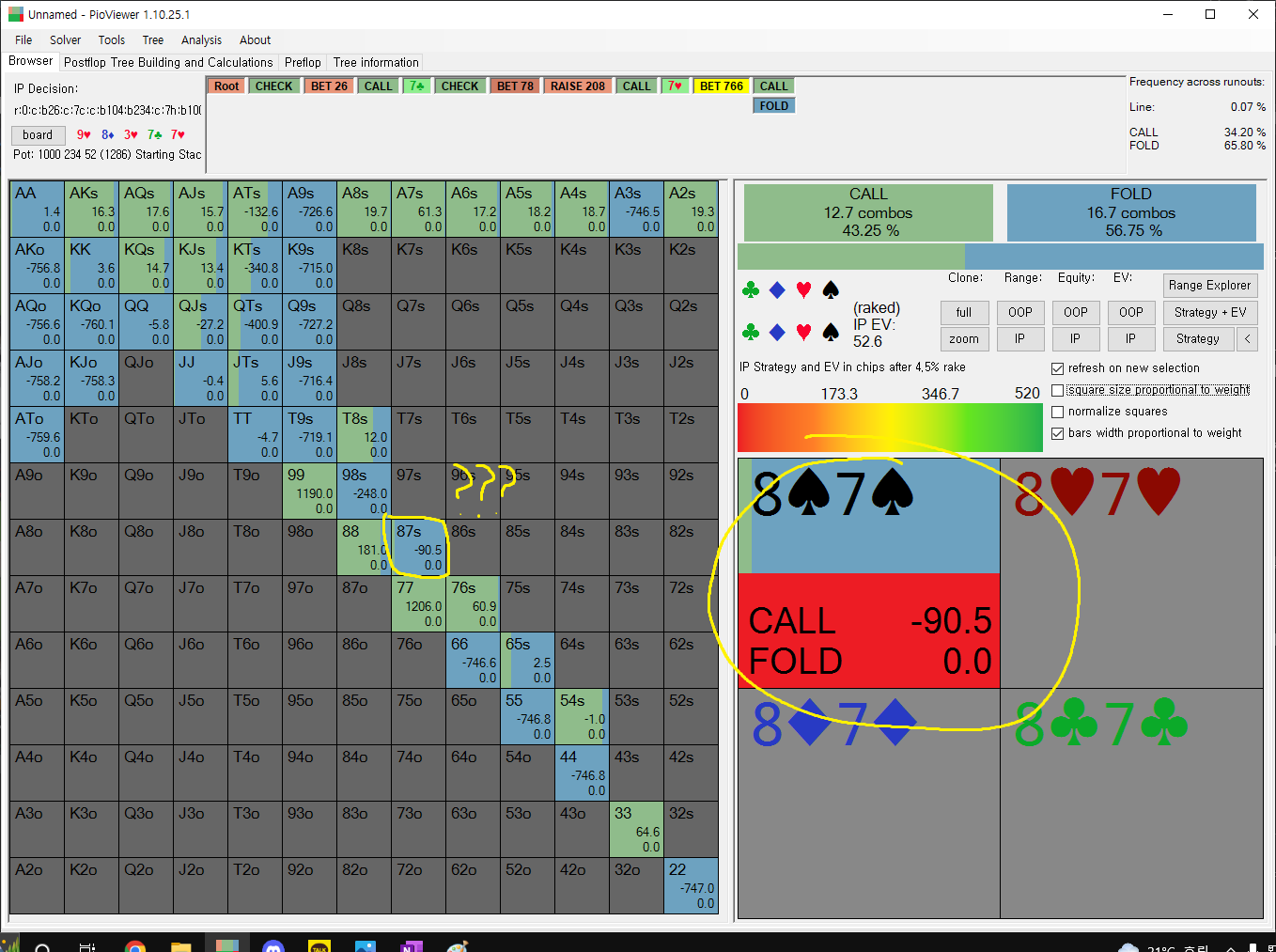Image resolution: width=1276 pixels, height=952 pixels.
Task: Click the red-to-green EV color scale bar
Action: [889, 428]
